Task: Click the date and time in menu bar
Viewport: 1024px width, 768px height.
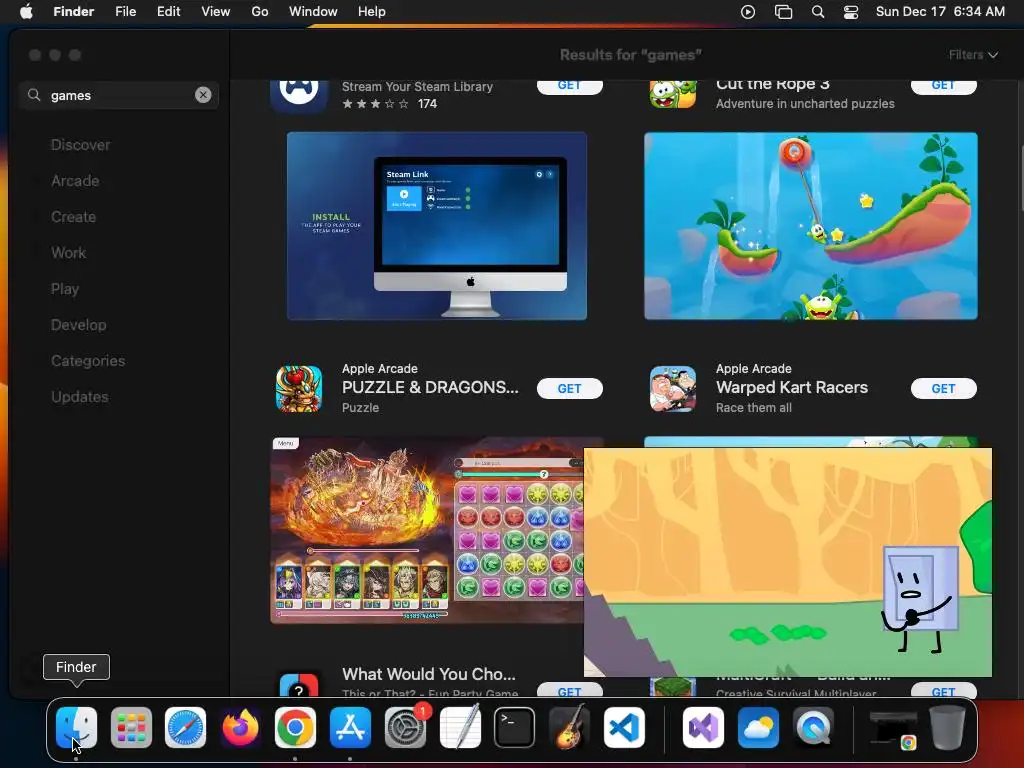Action: pyautogui.click(x=940, y=12)
